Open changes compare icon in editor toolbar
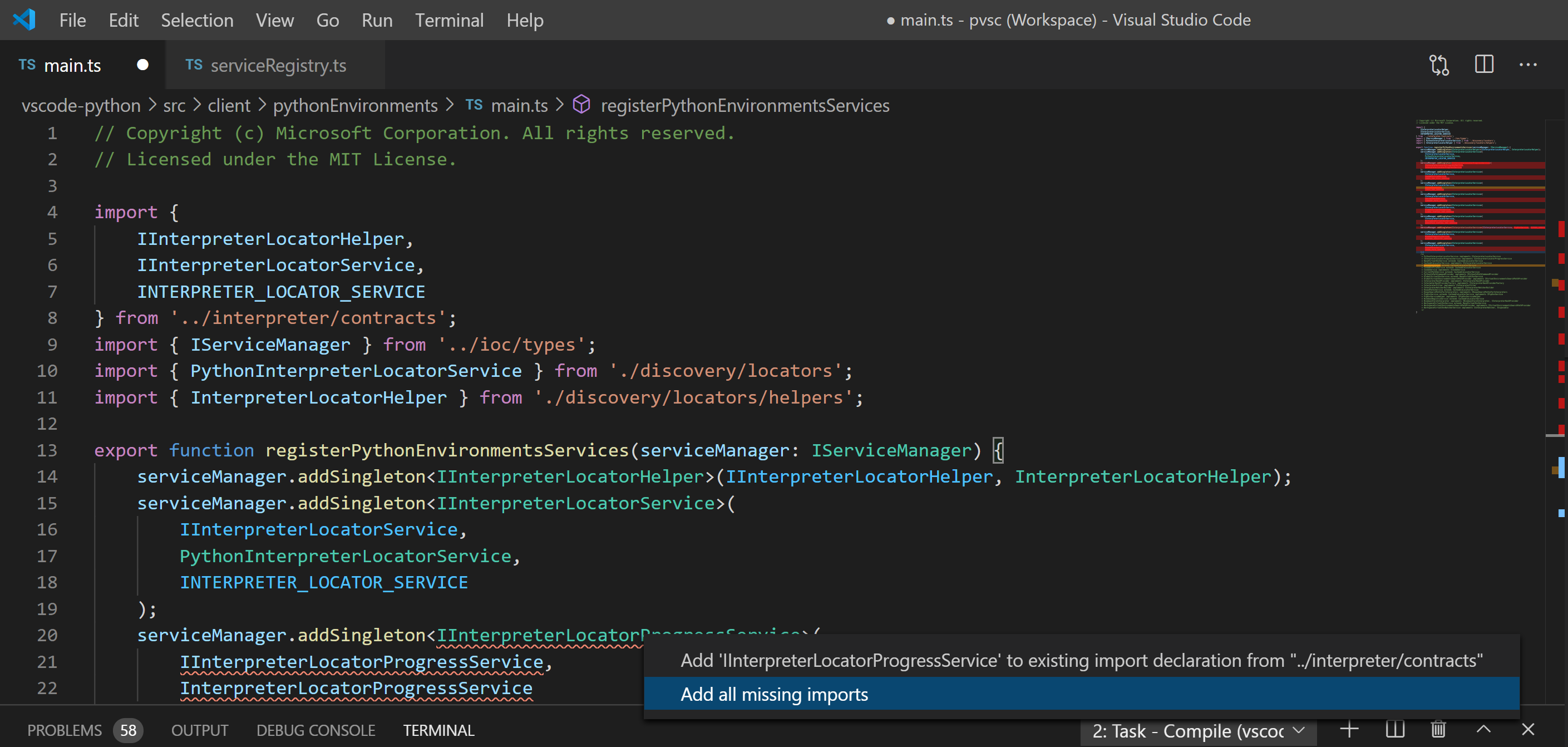 click(x=1439, y=65)
